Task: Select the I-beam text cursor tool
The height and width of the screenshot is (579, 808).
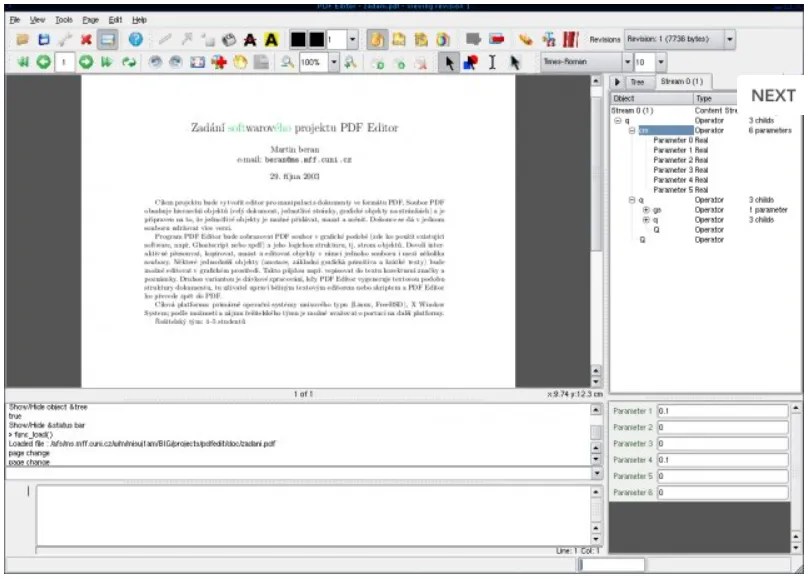Action: [x=490, y=62]
